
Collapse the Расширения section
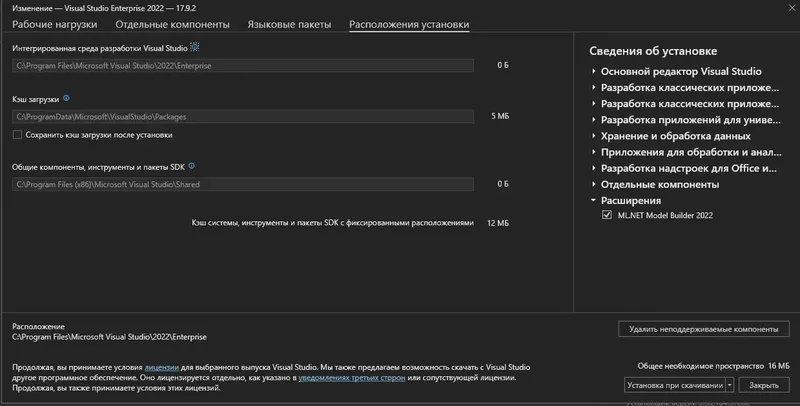pos(593,200)
